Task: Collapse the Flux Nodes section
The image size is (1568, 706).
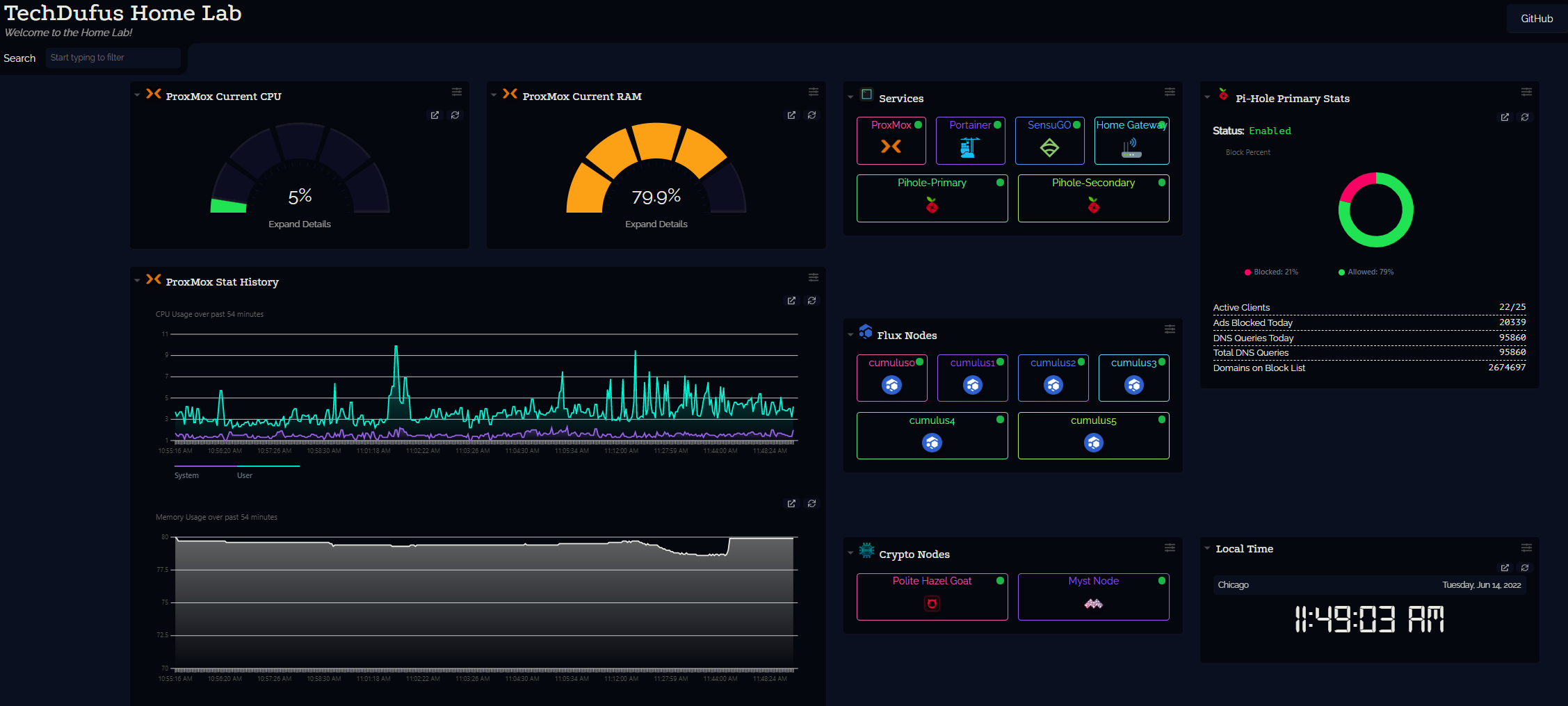Action: click(850, 334)
